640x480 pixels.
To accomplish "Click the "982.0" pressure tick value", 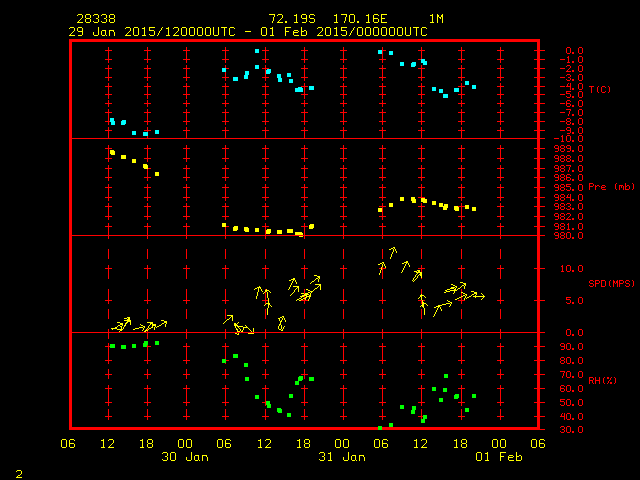I will (569, 217).
